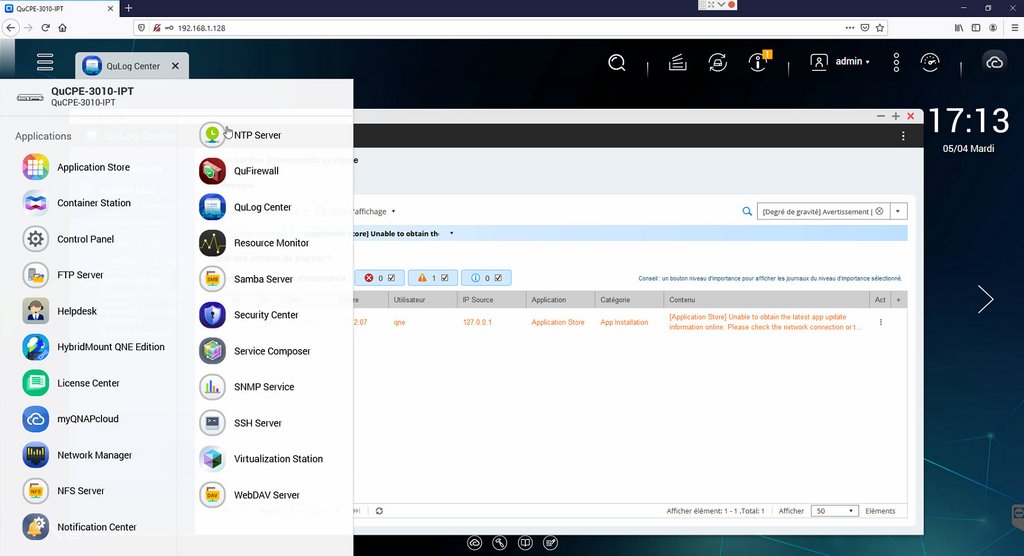Sort by IP Source column
Screen dimensions: 1024x556
491,300
